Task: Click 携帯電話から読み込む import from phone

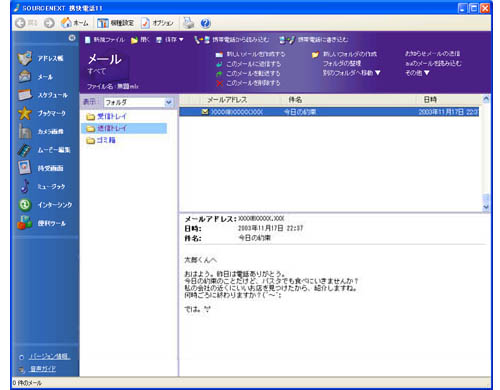Action: 231,40
